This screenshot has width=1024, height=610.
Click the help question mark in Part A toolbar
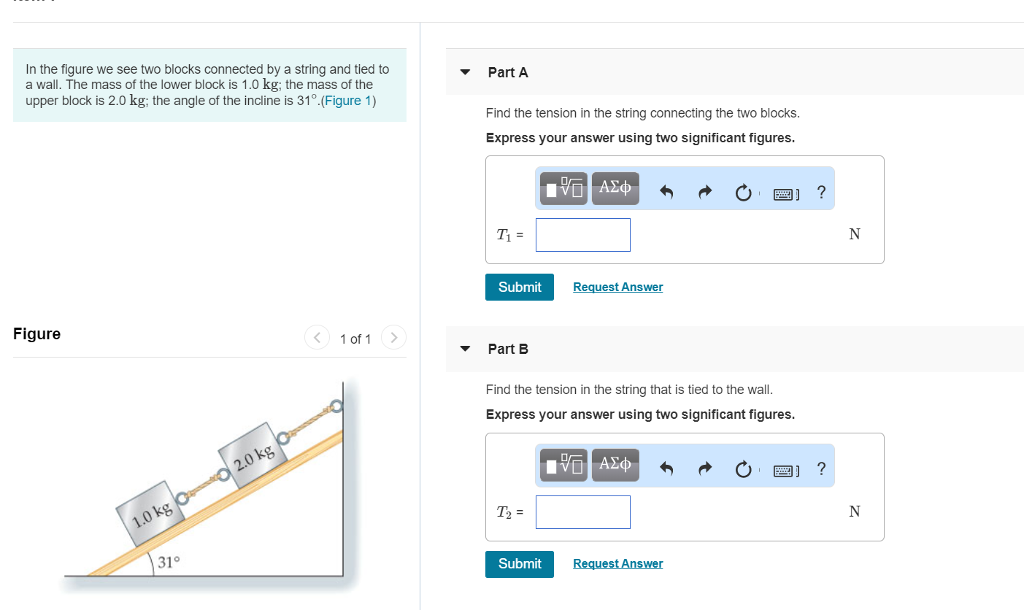click(x=820, y=190)
